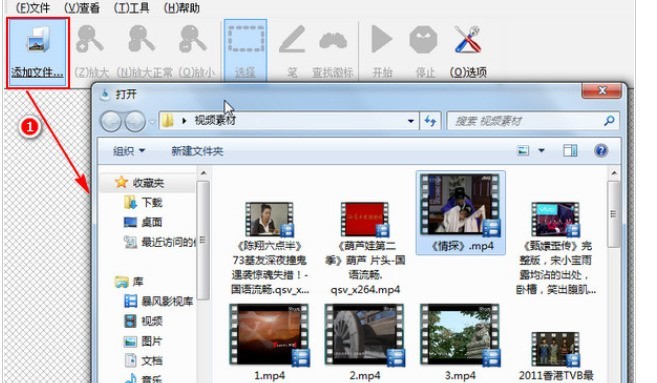Viewport: 657px width, 383px height.
Task: Click file list scrollbar up arrow
Action: [614, 173]
